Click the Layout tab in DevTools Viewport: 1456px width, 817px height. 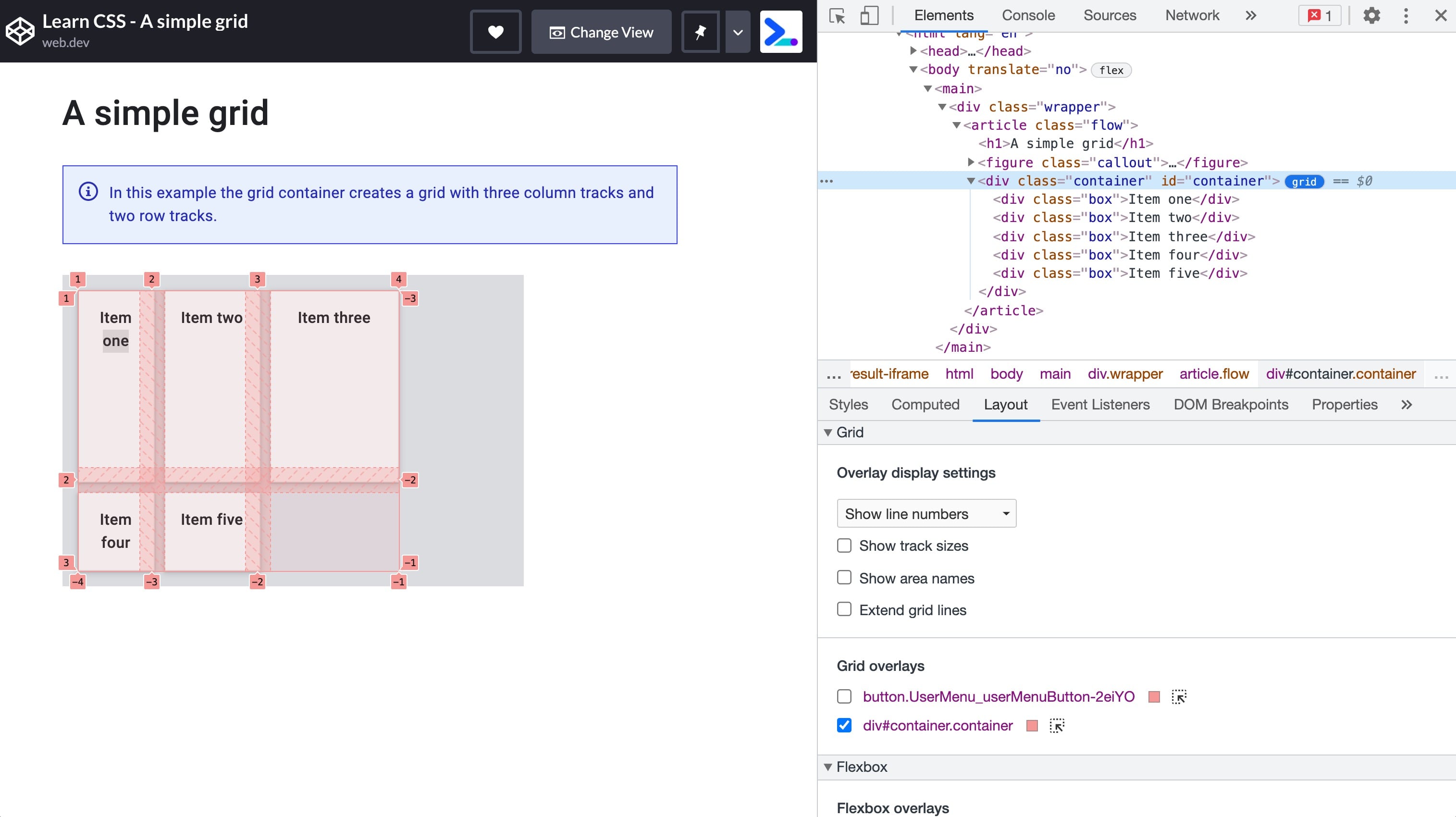[1005, 405]
